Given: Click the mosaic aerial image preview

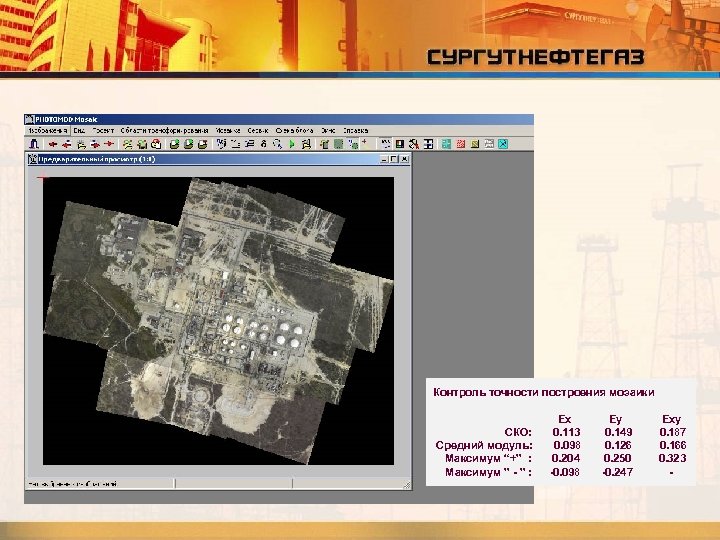Looking at the screenshot, I should pos(218,321).
